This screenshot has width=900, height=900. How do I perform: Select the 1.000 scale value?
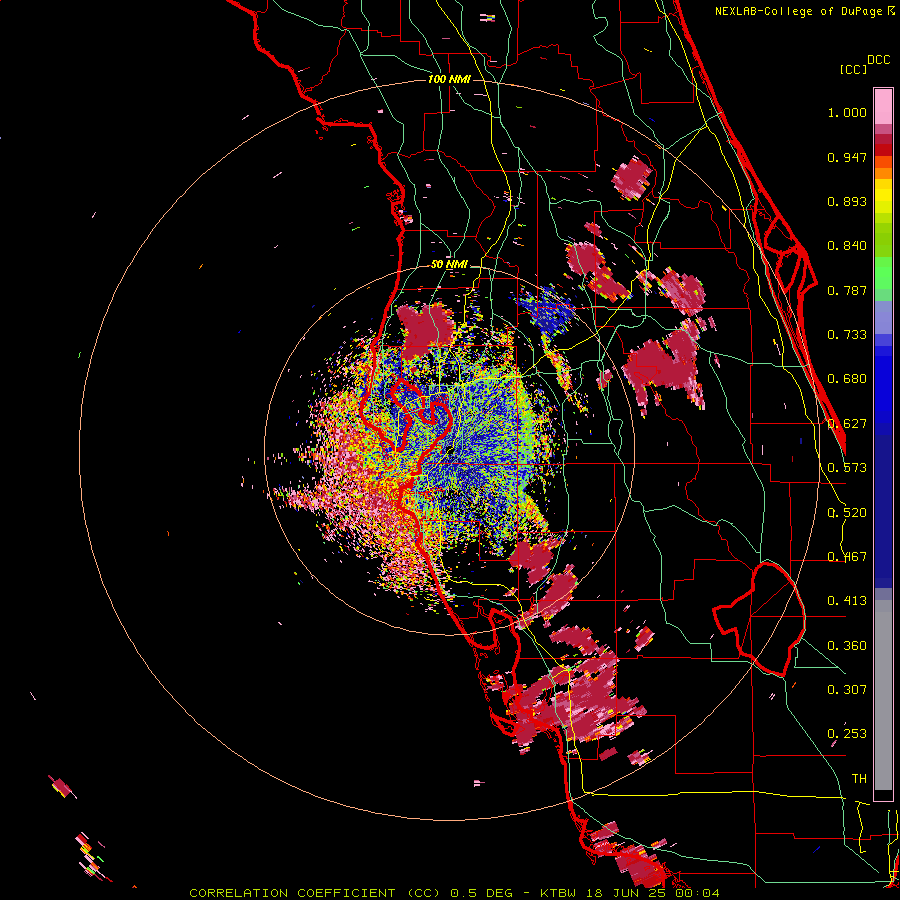click(847, 112)
